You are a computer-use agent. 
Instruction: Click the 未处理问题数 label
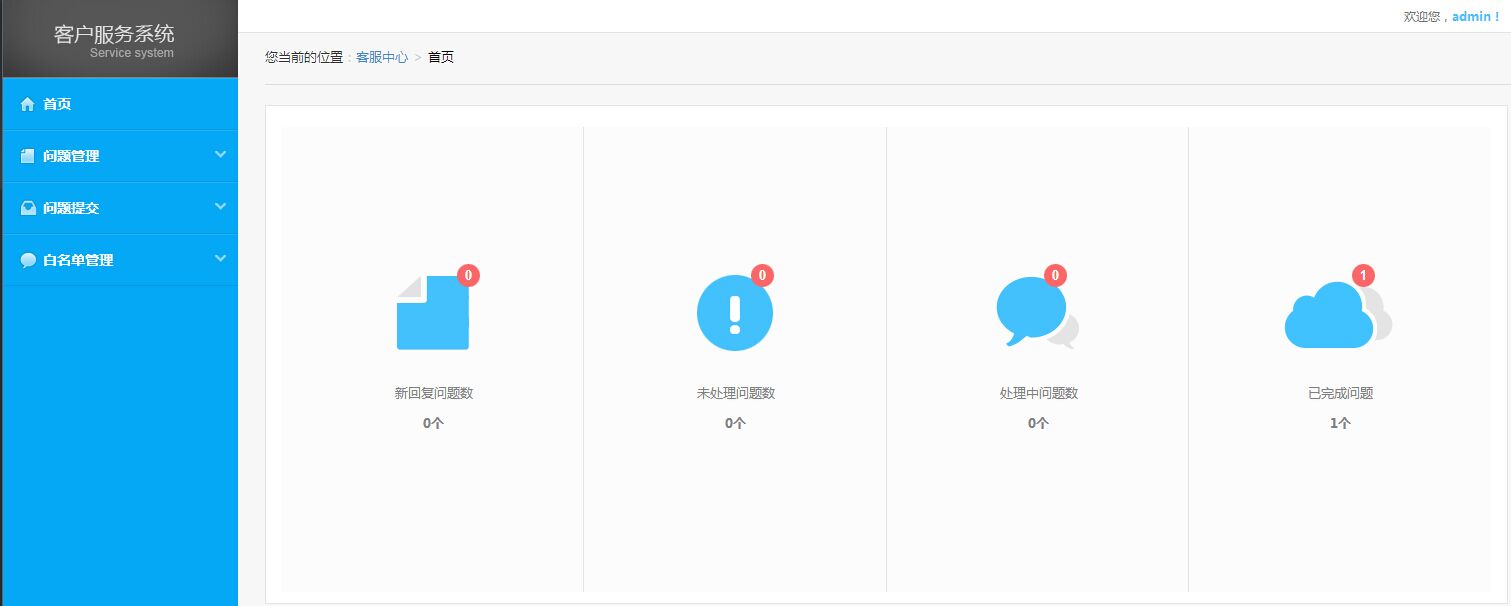tap(735, 393)
